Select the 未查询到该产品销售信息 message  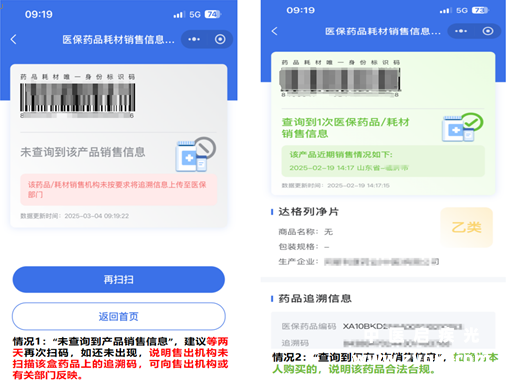[83, 152]
